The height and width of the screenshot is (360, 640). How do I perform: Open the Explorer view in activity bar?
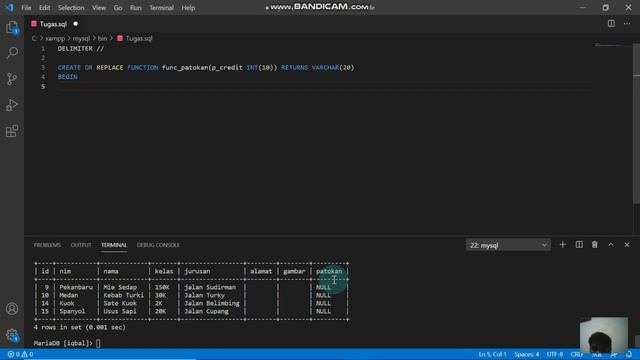pyautogui.click(x=12, y=27)
